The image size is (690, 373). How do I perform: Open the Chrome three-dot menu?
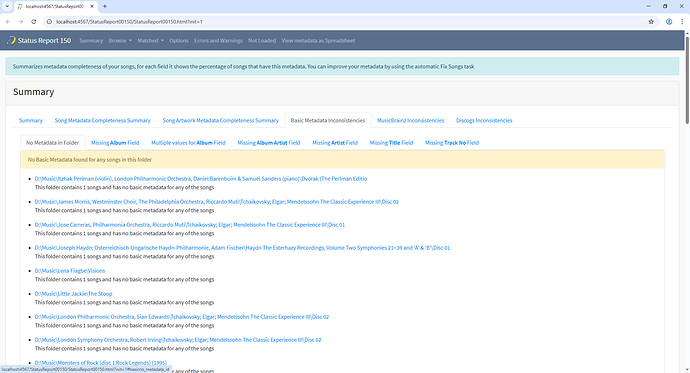click(x=682, y=22)
